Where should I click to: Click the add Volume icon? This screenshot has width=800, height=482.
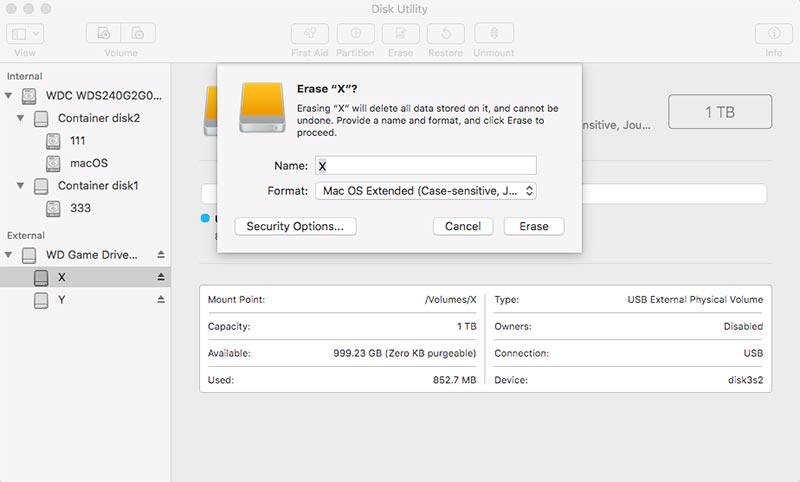(105, 34)
